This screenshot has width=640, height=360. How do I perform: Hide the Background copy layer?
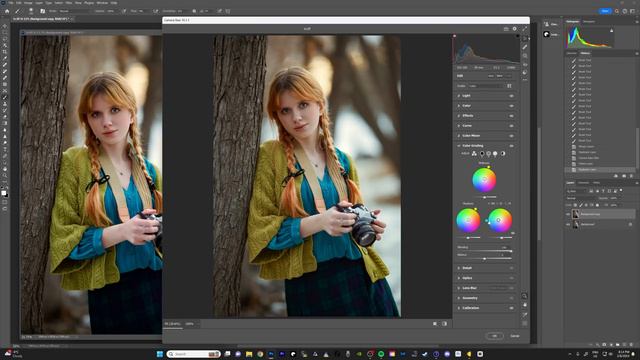click(568, 214)
